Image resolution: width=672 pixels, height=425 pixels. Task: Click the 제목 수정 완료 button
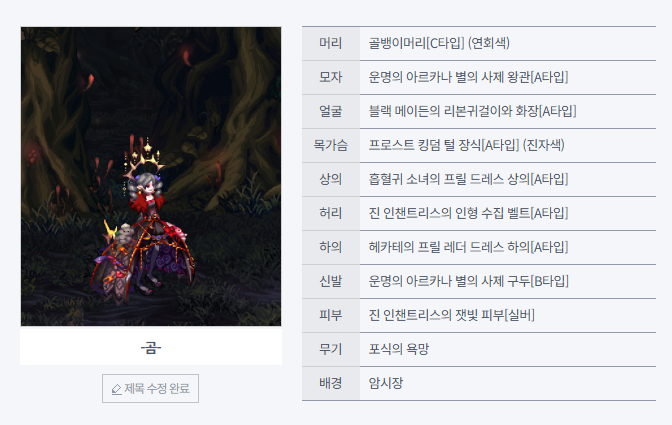(x=150, y=389)
